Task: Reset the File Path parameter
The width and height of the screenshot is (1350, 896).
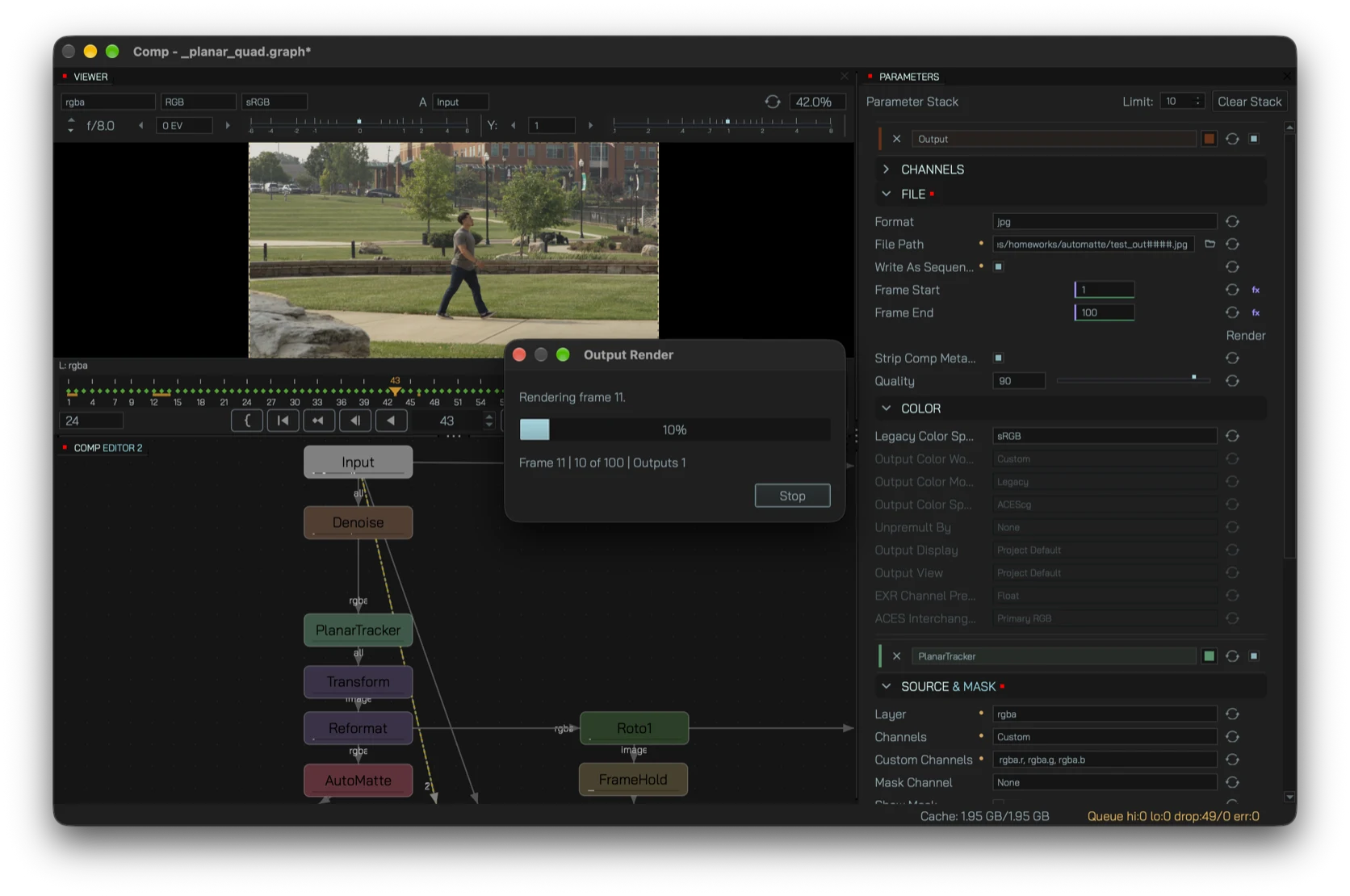Action: click(x=1232, y=244)
